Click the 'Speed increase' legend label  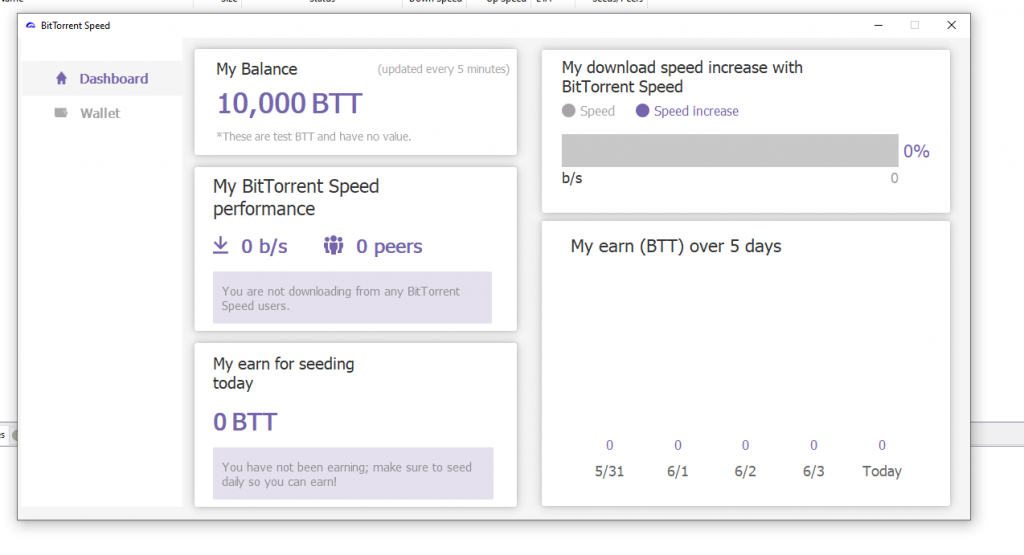point(696,111)
